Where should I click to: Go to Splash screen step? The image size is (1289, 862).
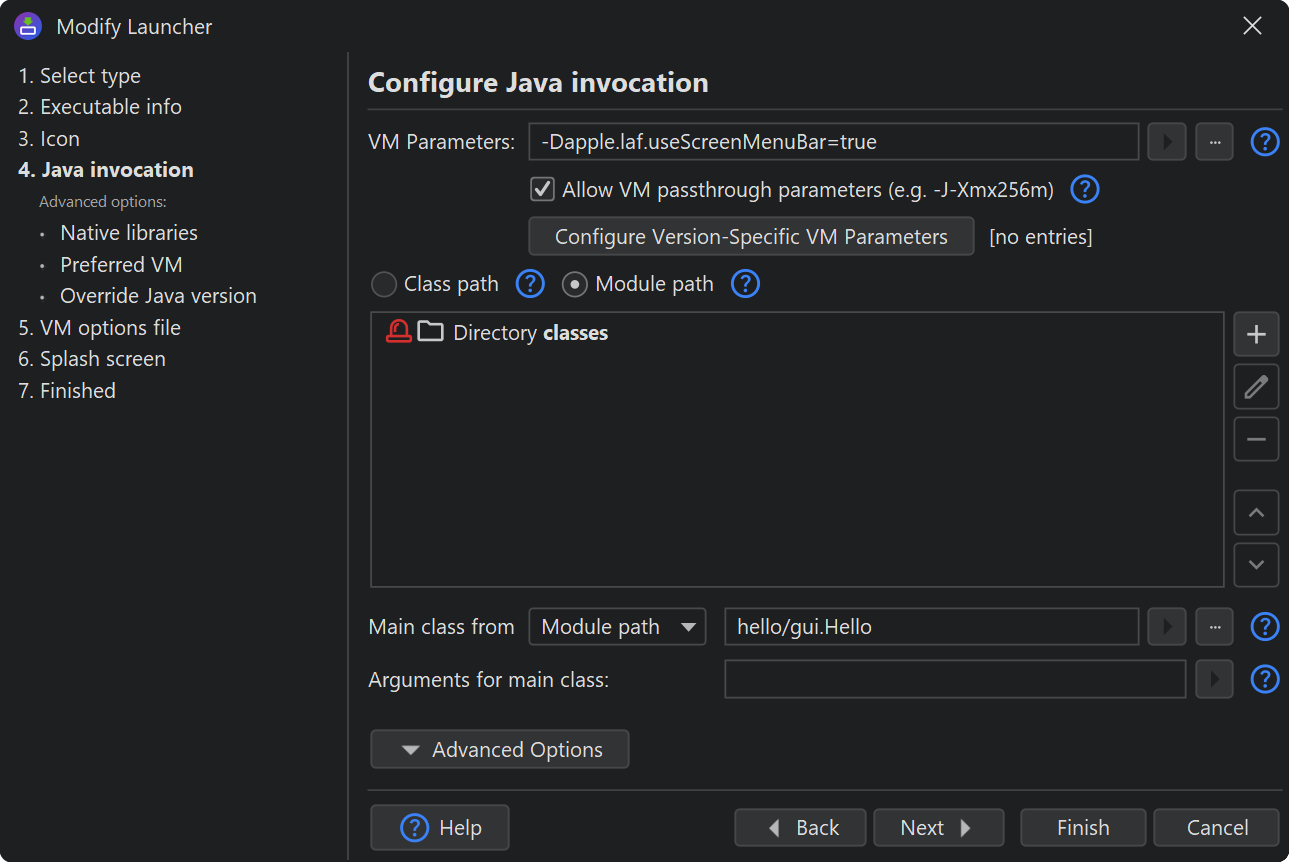102,359
